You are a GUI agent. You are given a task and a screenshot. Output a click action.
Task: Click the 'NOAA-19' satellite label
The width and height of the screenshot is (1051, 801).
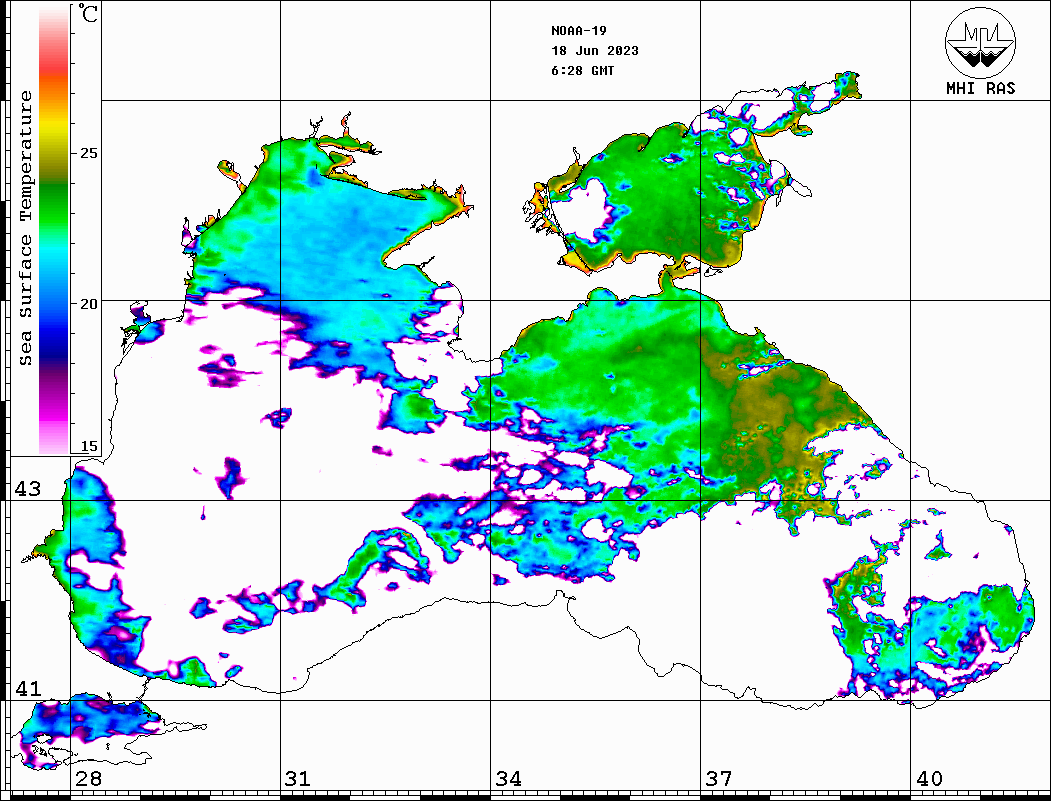point(578,31)
